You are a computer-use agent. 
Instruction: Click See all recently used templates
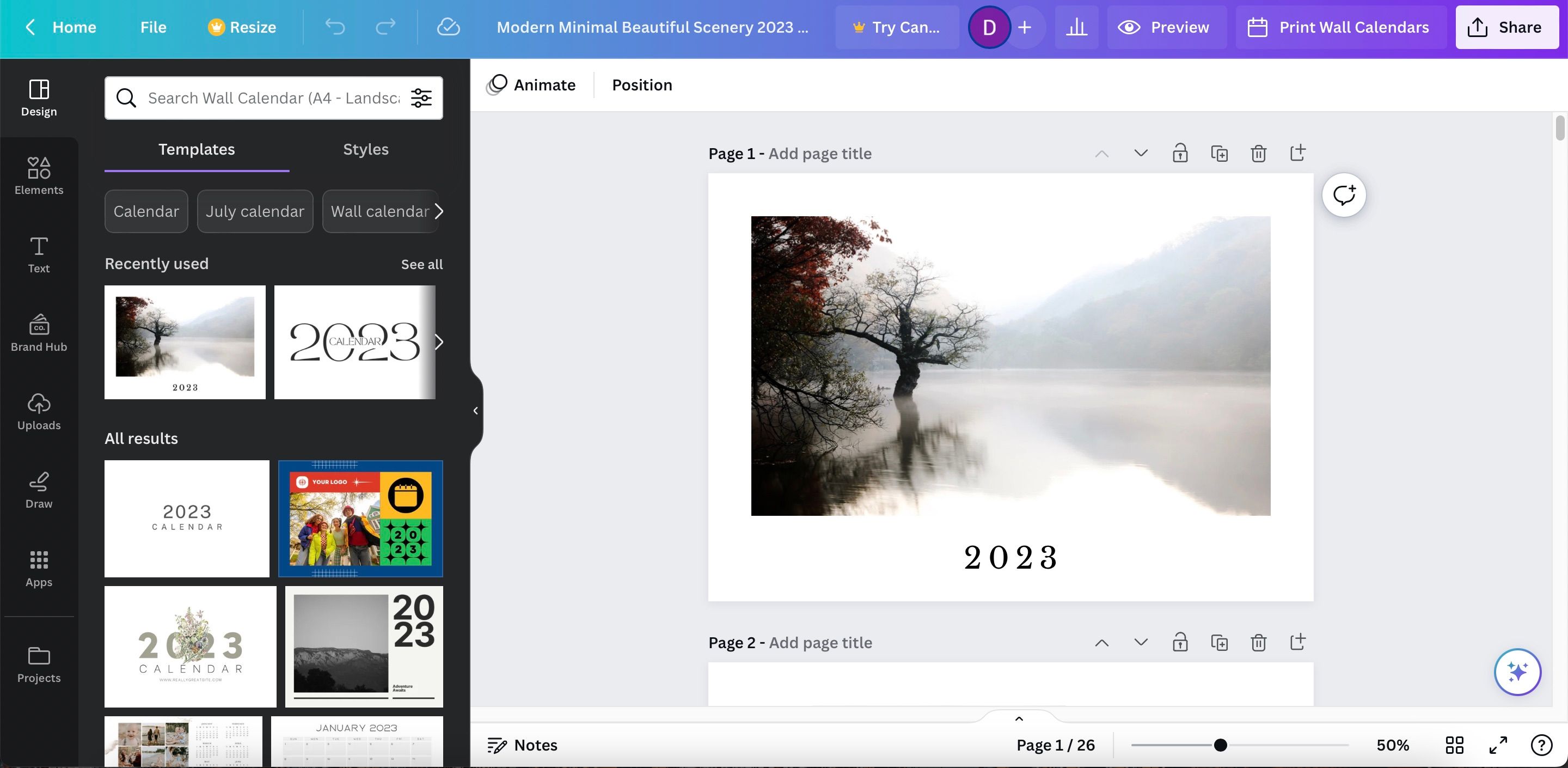[421, 264]
